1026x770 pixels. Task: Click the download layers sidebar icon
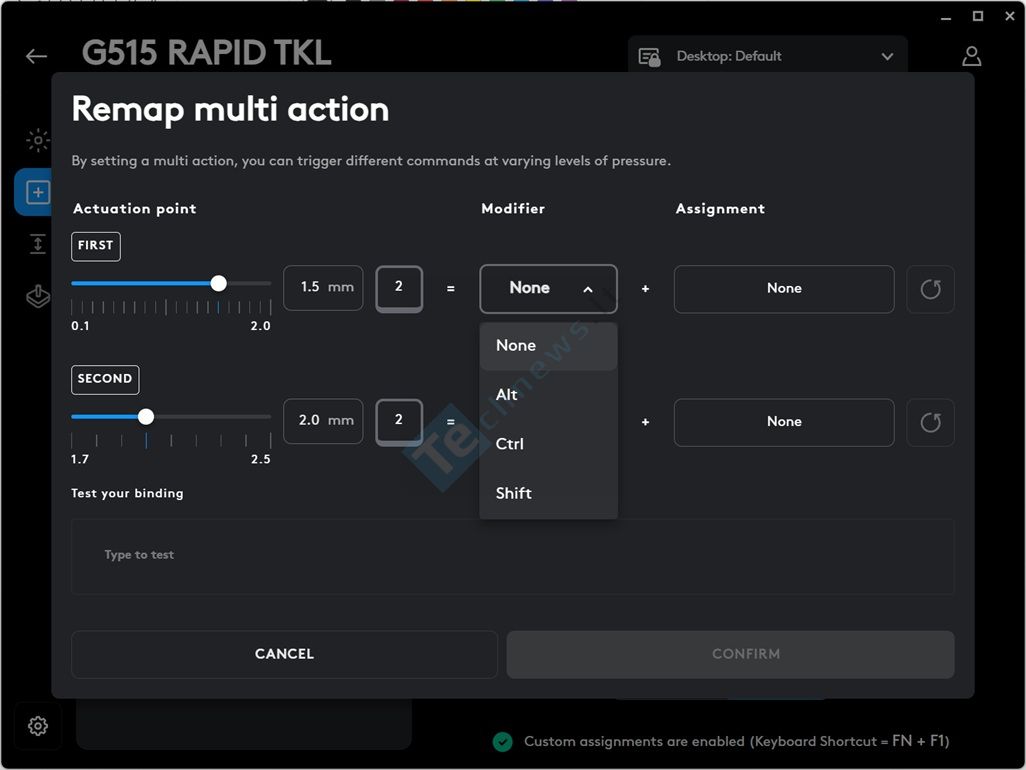click(38, 297)
